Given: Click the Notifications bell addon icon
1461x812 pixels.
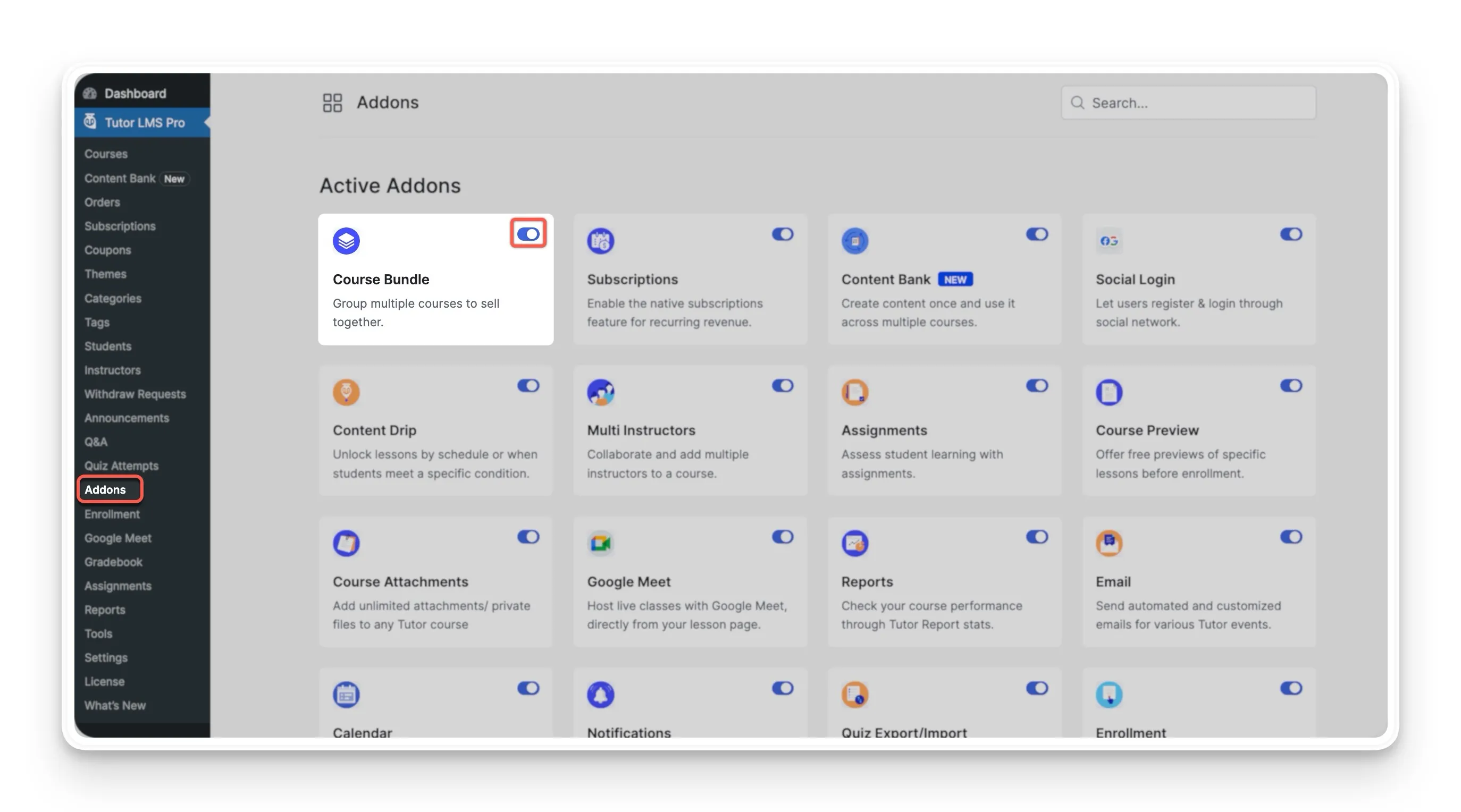Looking at the screenshot, I should point(600,694).
